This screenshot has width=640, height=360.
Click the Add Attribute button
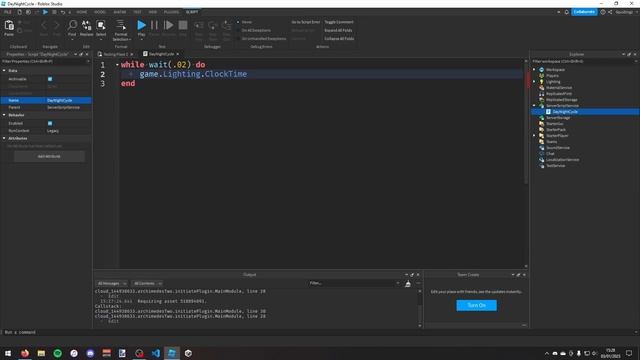tap(49, 156)
